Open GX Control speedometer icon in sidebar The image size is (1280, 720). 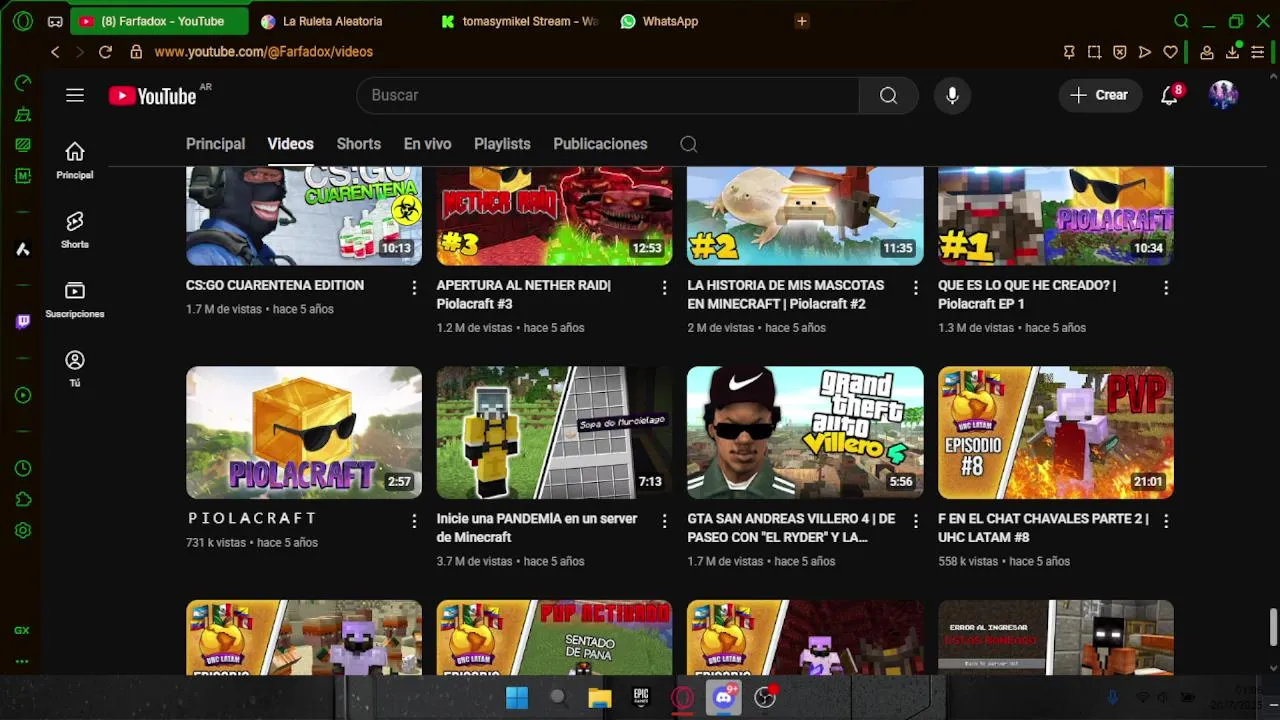pyautogui.click(x=23, y=83)
